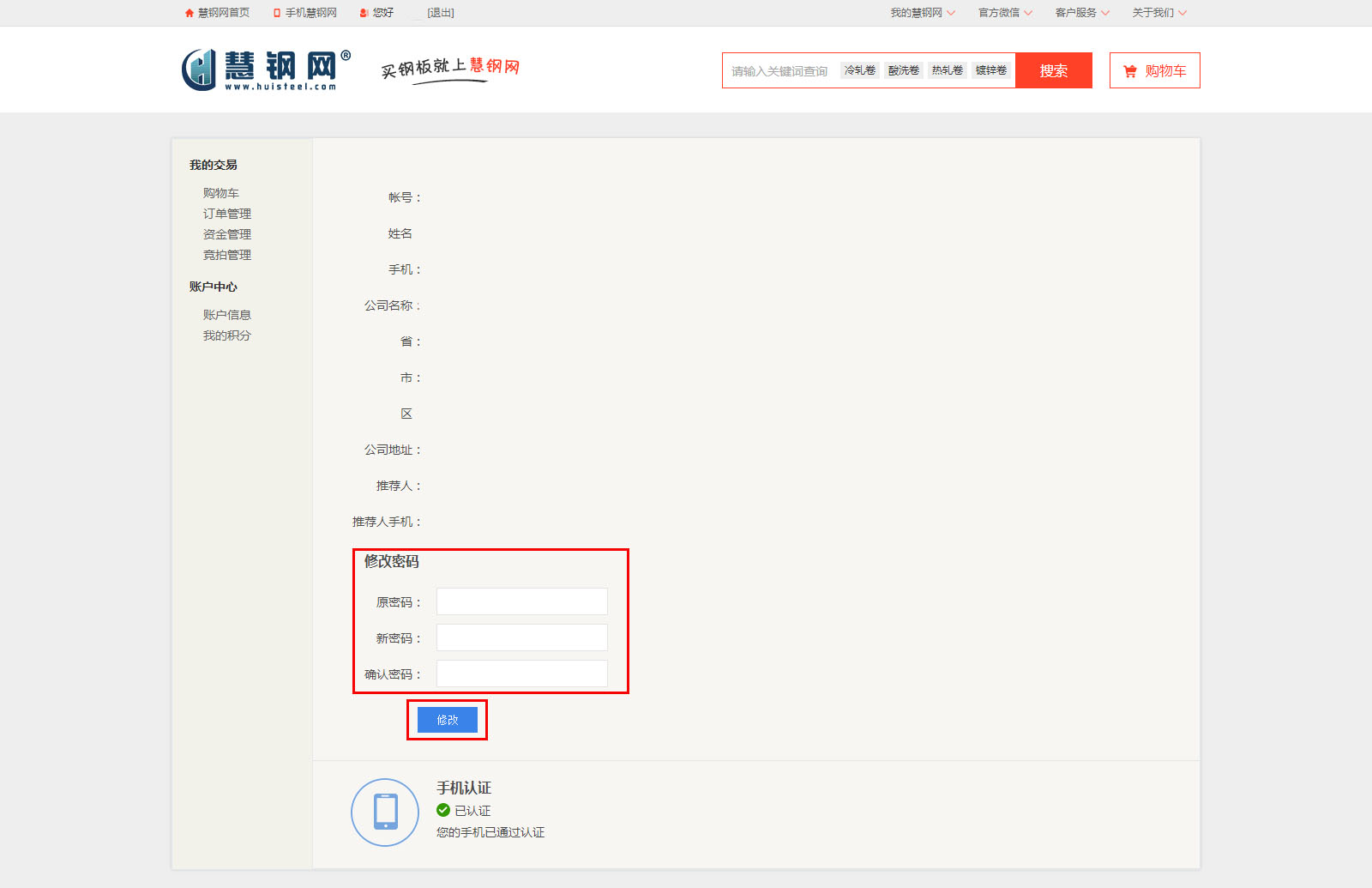Image resolution: width=1372 pixels, height=888 pixels.
Task: Open the 关于我们 dropdown menu
Action: (1158, 13)
